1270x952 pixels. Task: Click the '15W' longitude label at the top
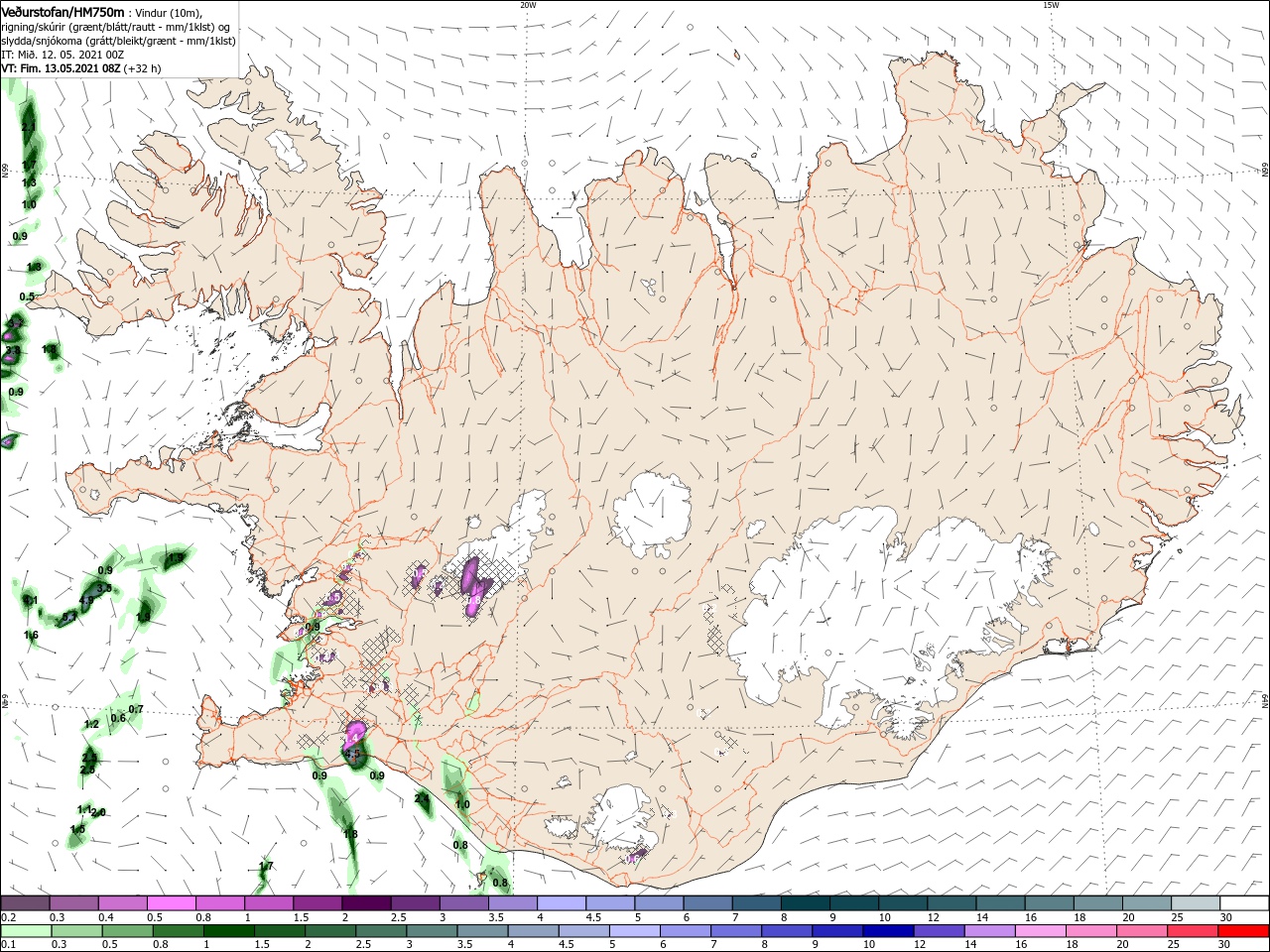[x=1051, y=5]
